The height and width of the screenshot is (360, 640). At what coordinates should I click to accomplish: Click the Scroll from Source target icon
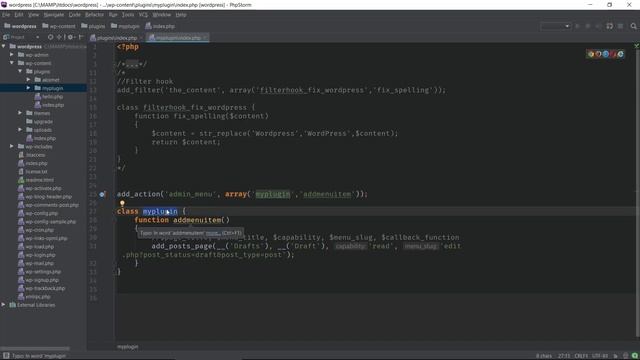[x=51, y=37]
